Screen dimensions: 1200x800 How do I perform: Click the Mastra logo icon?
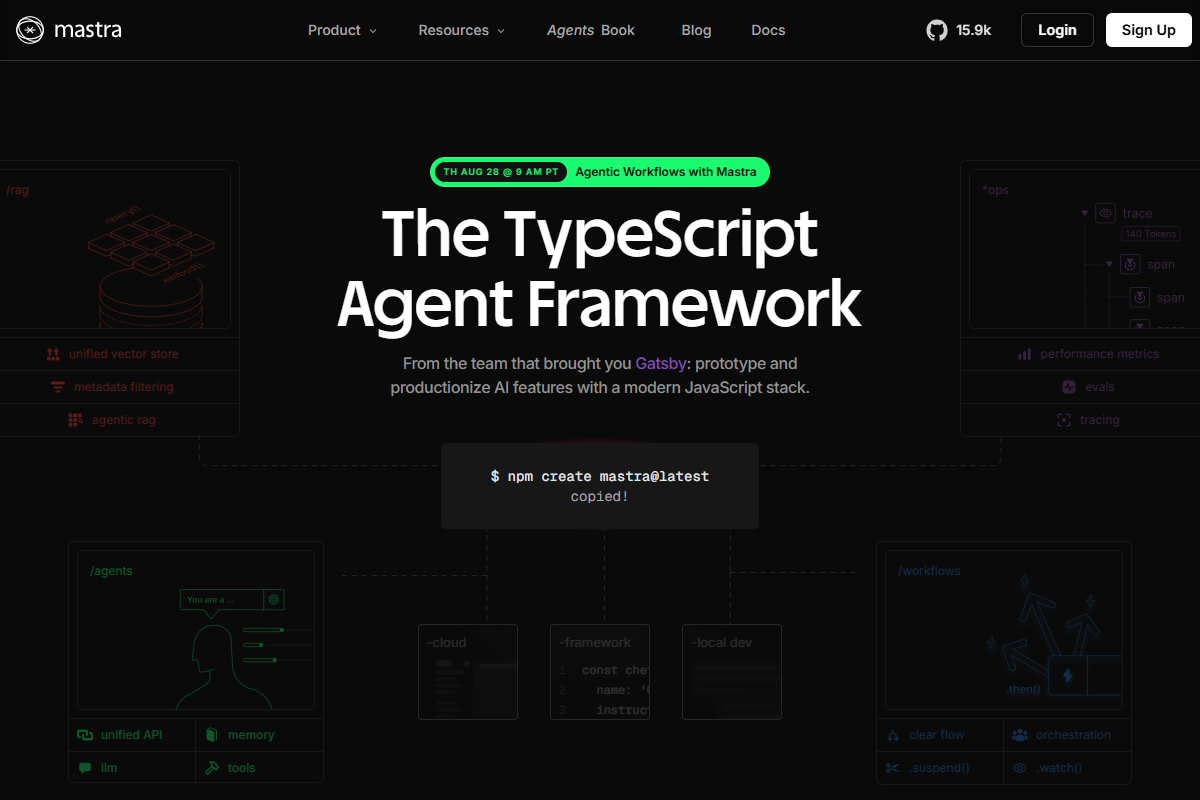tap(30, 30)
